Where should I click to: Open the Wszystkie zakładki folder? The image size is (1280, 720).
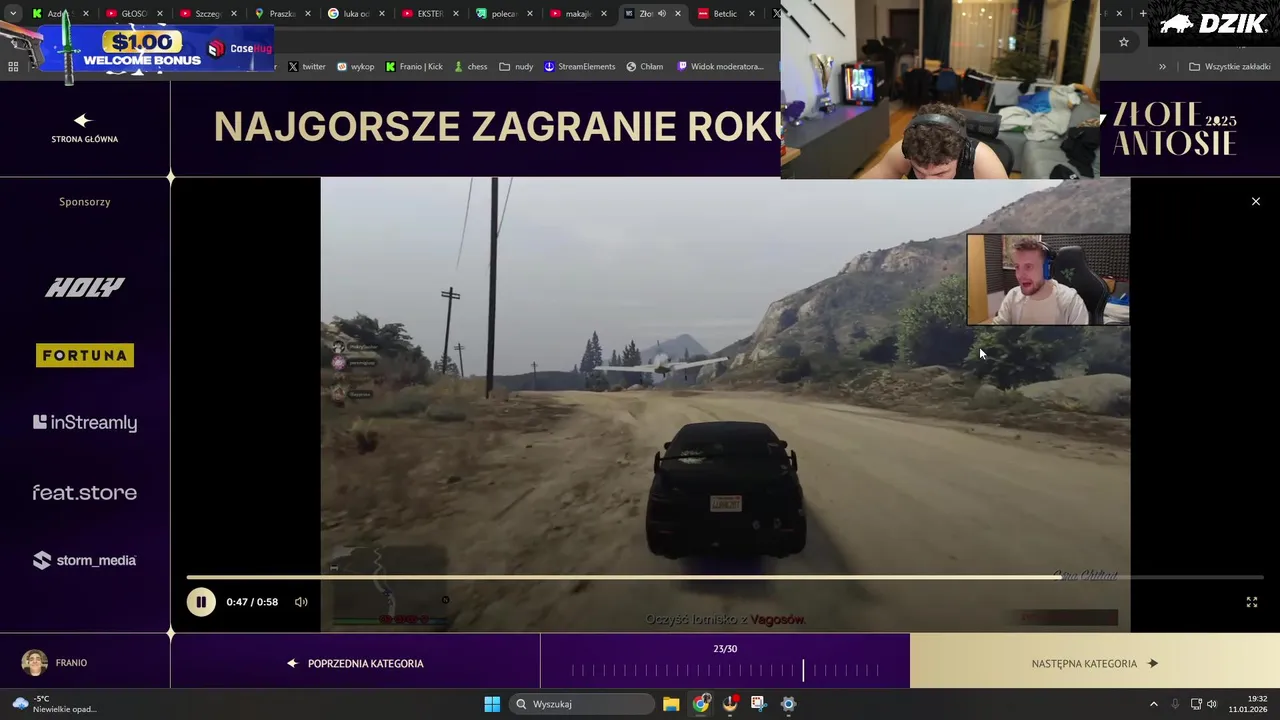pyautogui.click(x=1230, y=67)
